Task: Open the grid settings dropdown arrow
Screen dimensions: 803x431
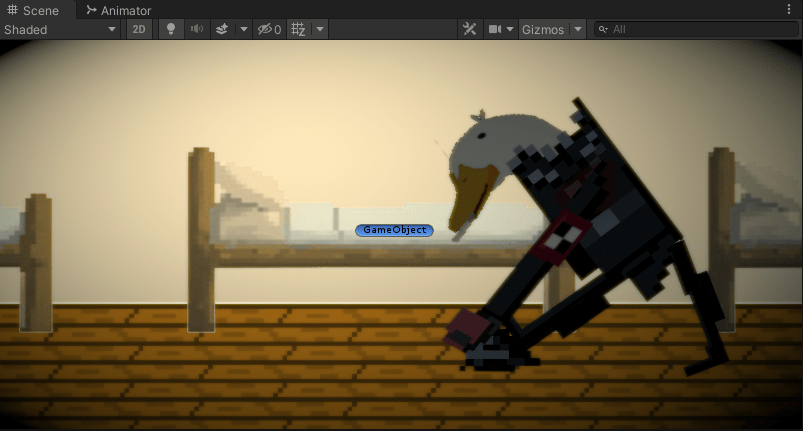Action: 320,29
